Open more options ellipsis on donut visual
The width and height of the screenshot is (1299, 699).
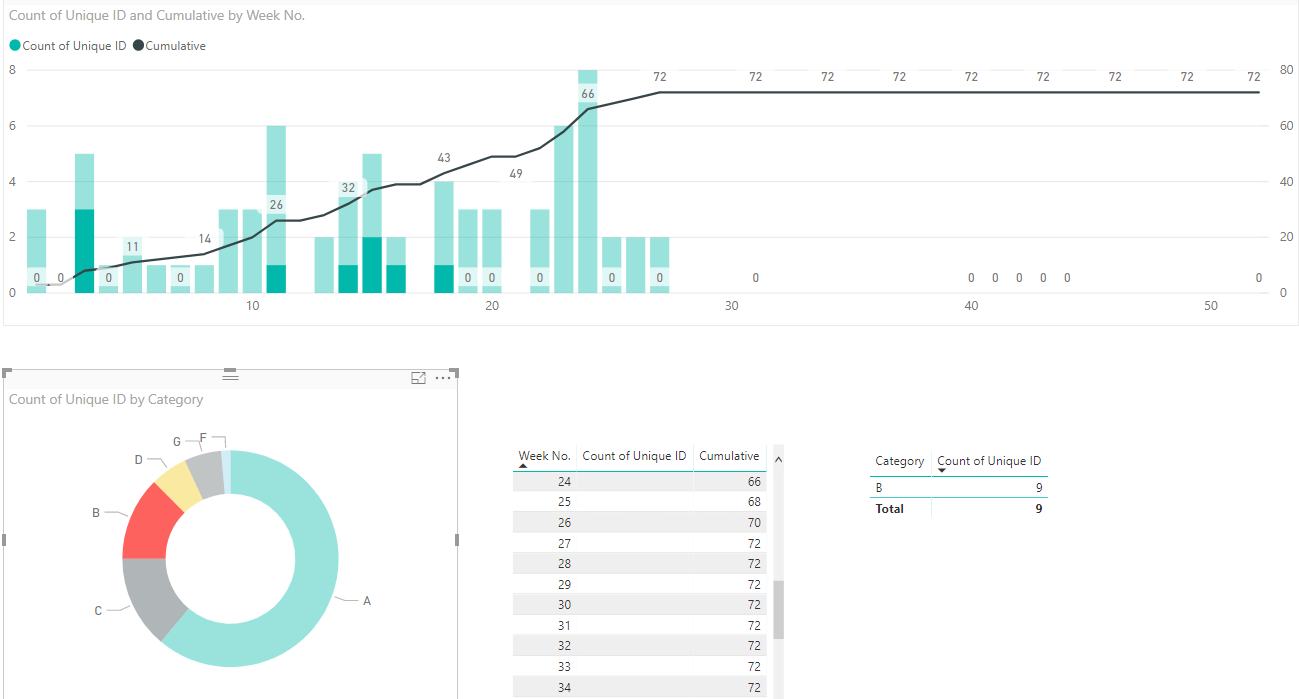pos(443,378)
